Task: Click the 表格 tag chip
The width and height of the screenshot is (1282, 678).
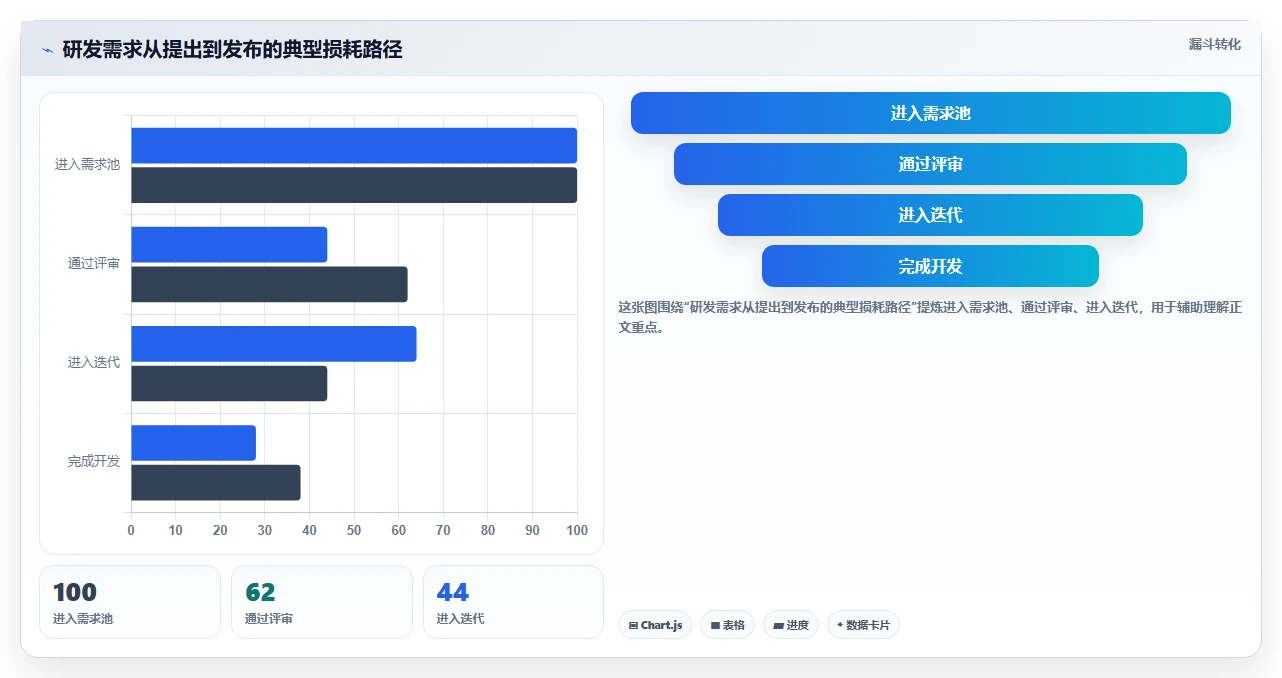Action: tap(727, 625)
